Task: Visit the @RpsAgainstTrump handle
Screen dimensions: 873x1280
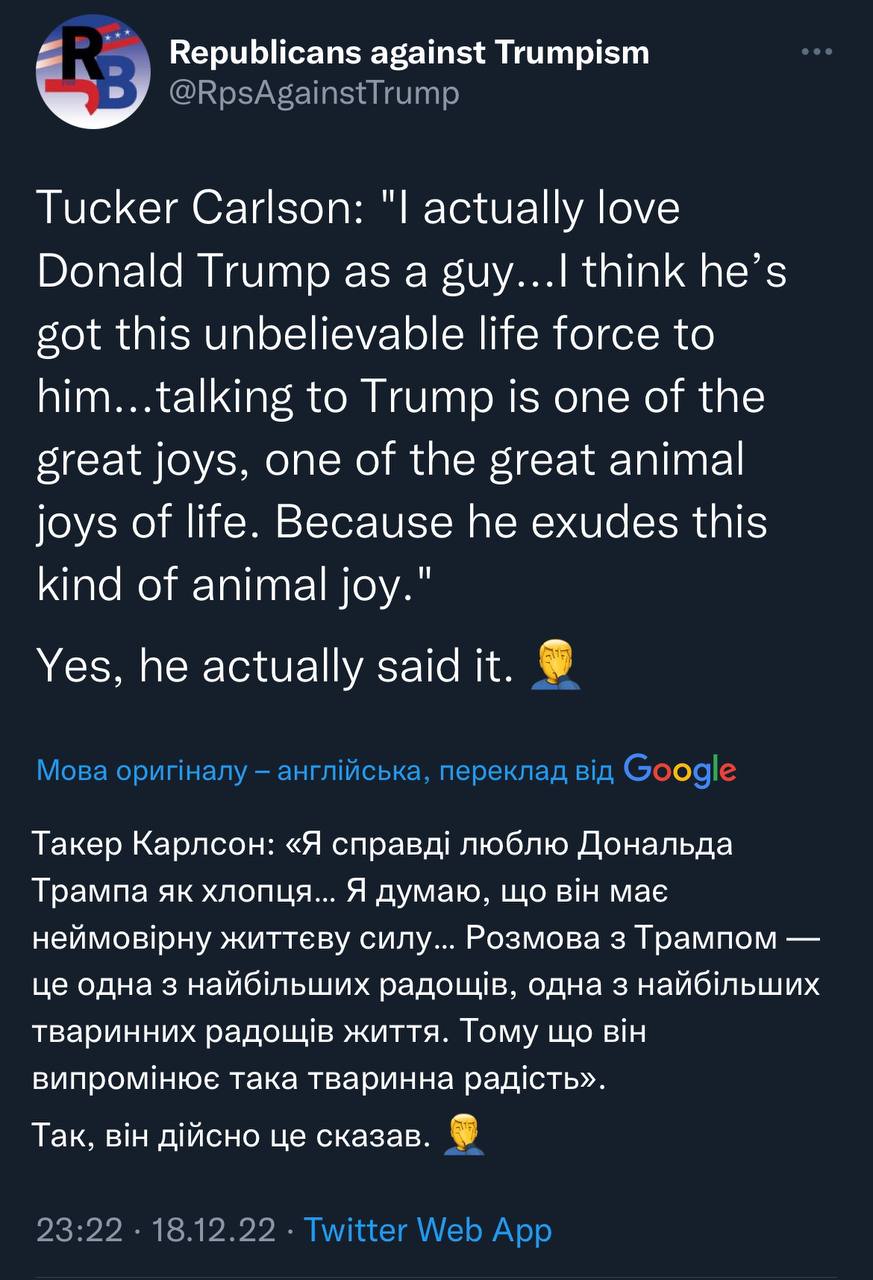Action: (314, 93)
